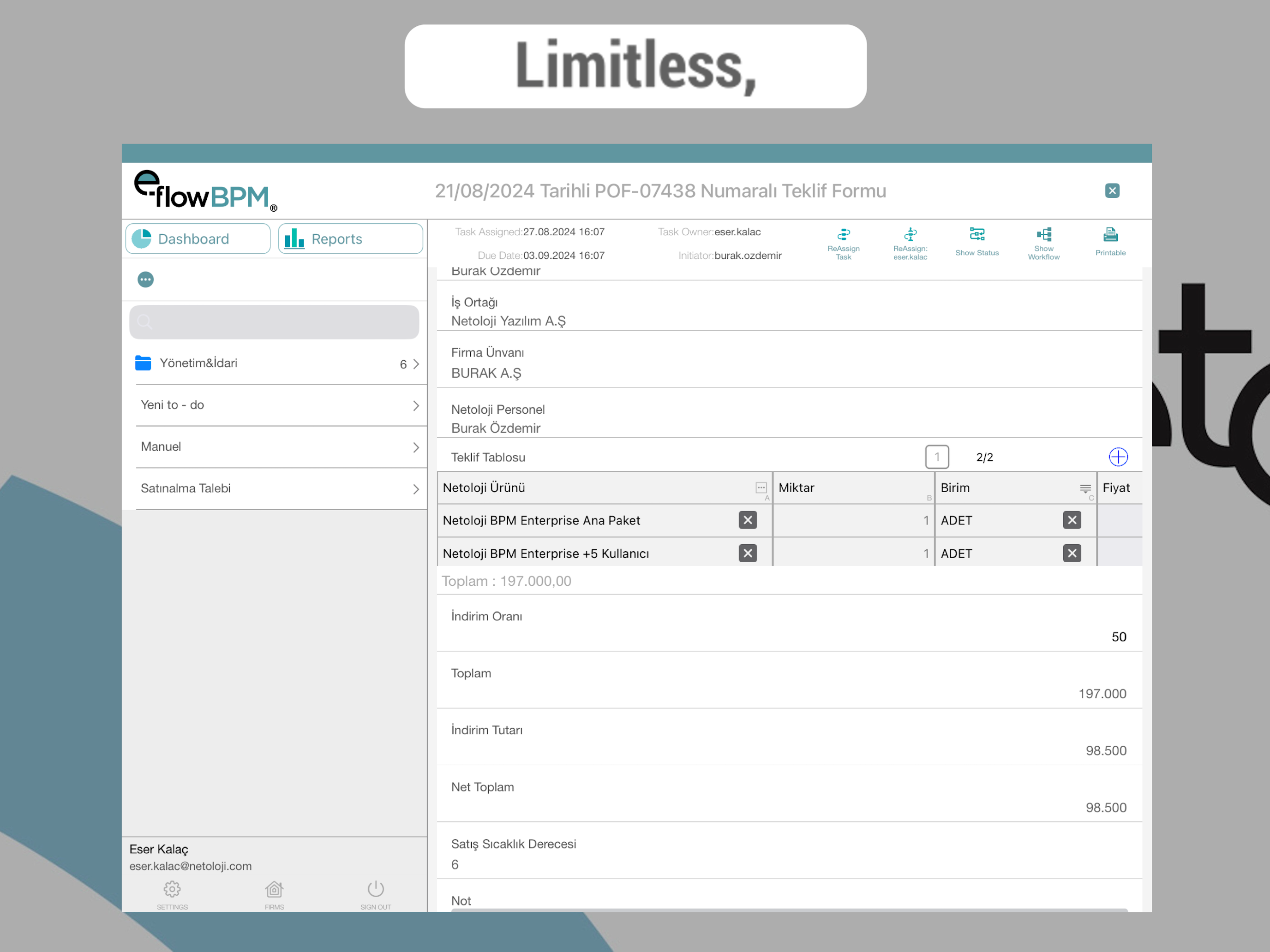
Task: Open Birim column list icon
Action: click(x=1084, y=488)
